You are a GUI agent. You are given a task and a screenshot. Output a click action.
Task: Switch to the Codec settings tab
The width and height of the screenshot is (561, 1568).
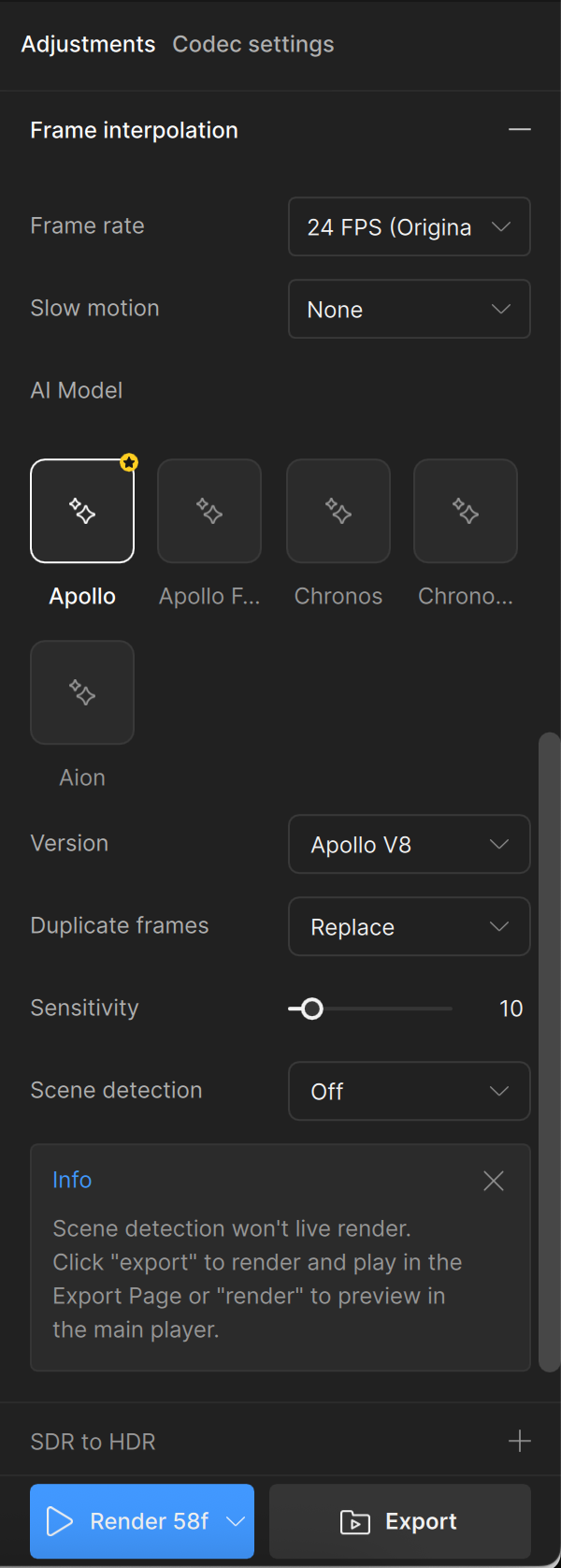pos(253,44)
